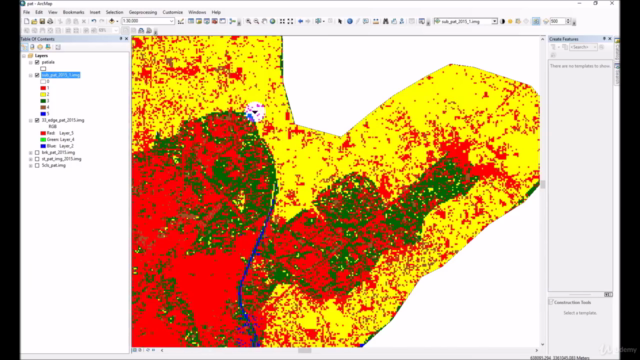Open the map scale dropdown

171,21
